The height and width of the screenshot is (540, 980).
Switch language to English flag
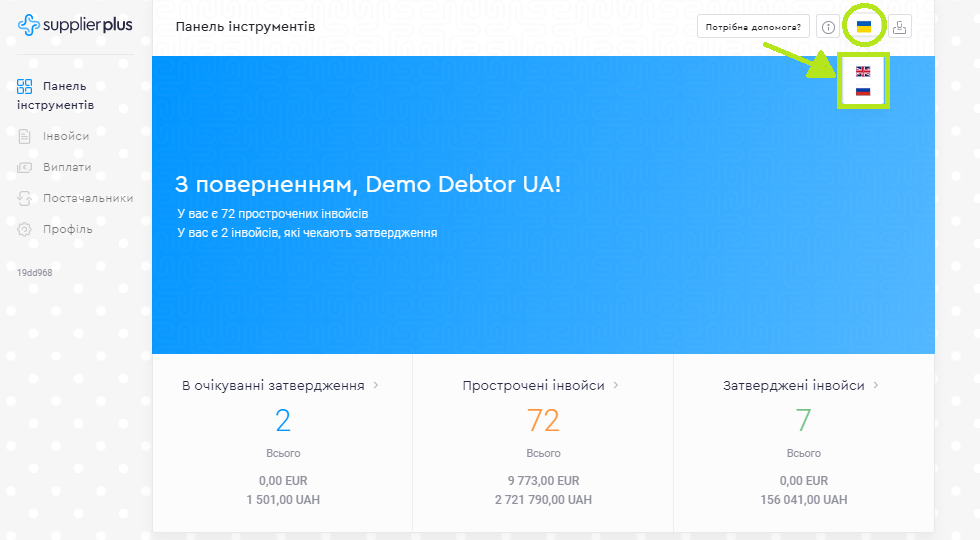click(x=863, y=71)
